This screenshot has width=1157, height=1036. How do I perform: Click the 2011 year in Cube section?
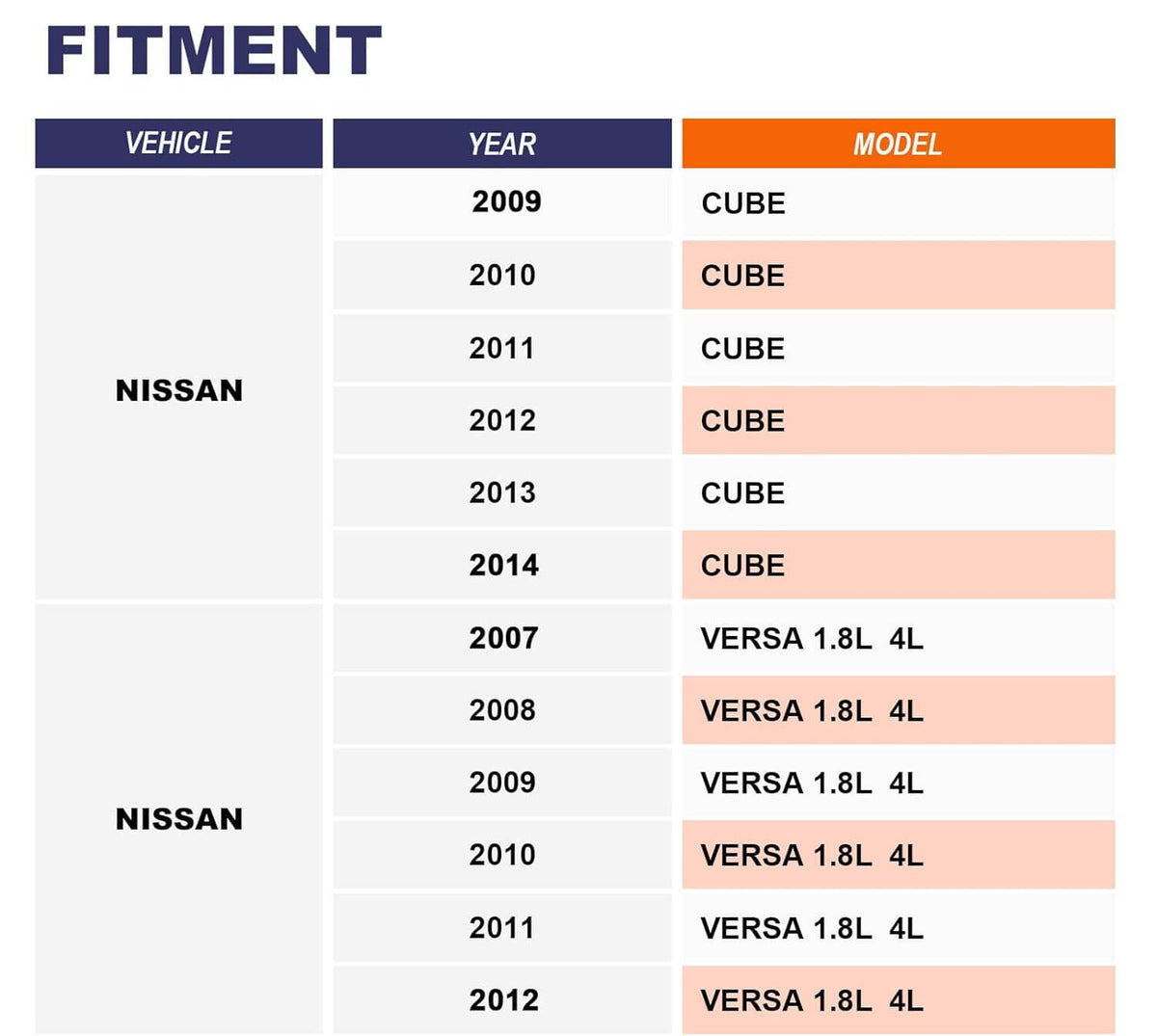(501, 348)
